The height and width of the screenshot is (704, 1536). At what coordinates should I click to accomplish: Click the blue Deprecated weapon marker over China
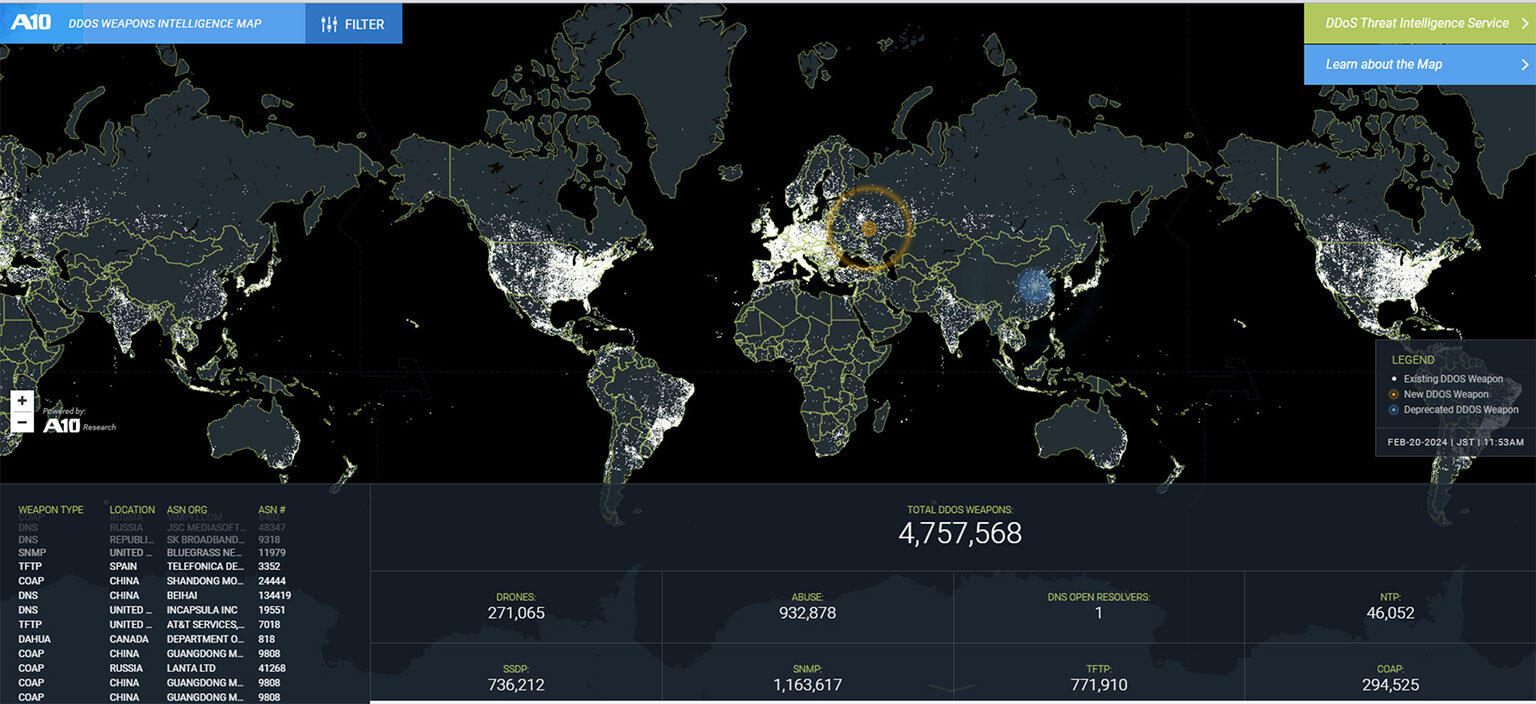(1034, 286)
